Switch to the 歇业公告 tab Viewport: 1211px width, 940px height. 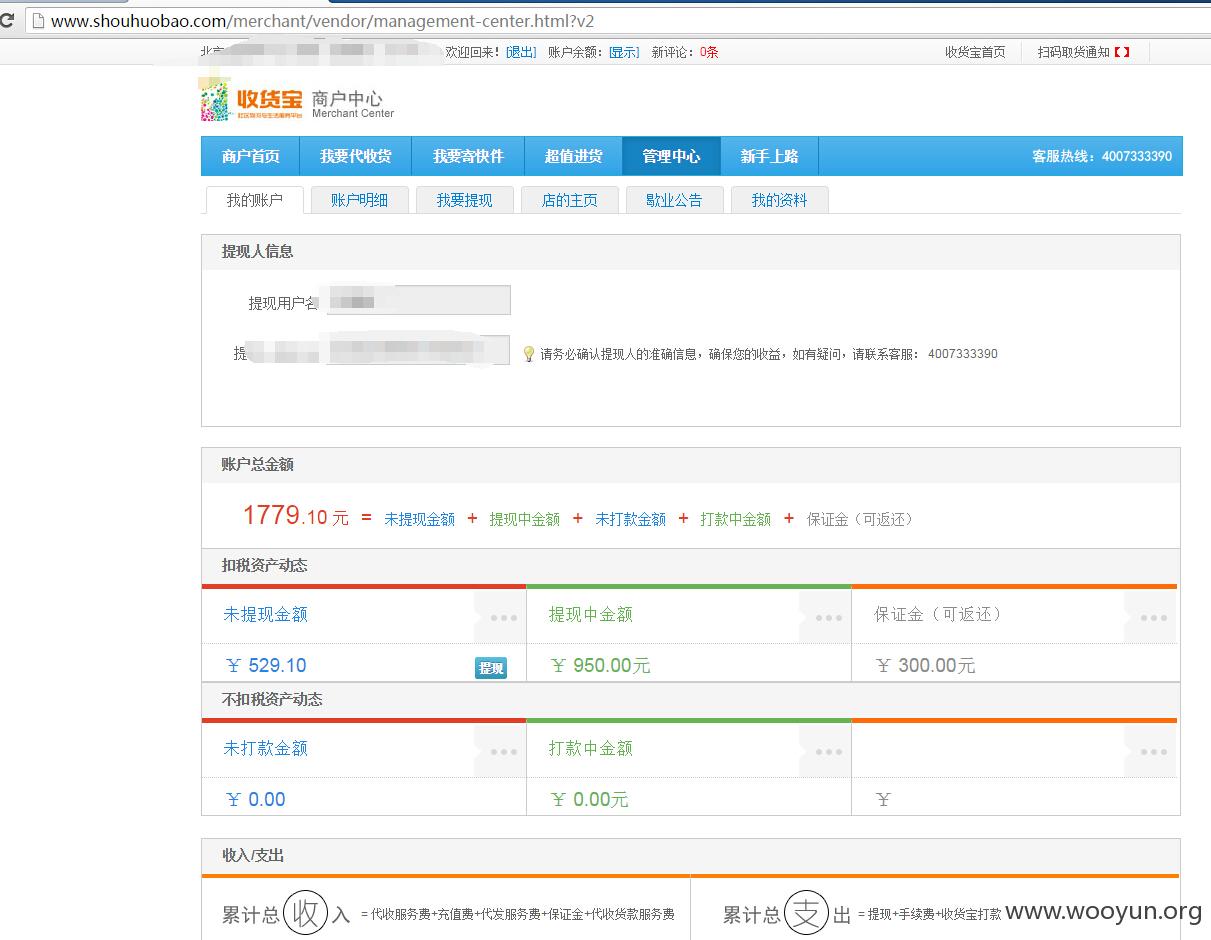tap(674, 200)
